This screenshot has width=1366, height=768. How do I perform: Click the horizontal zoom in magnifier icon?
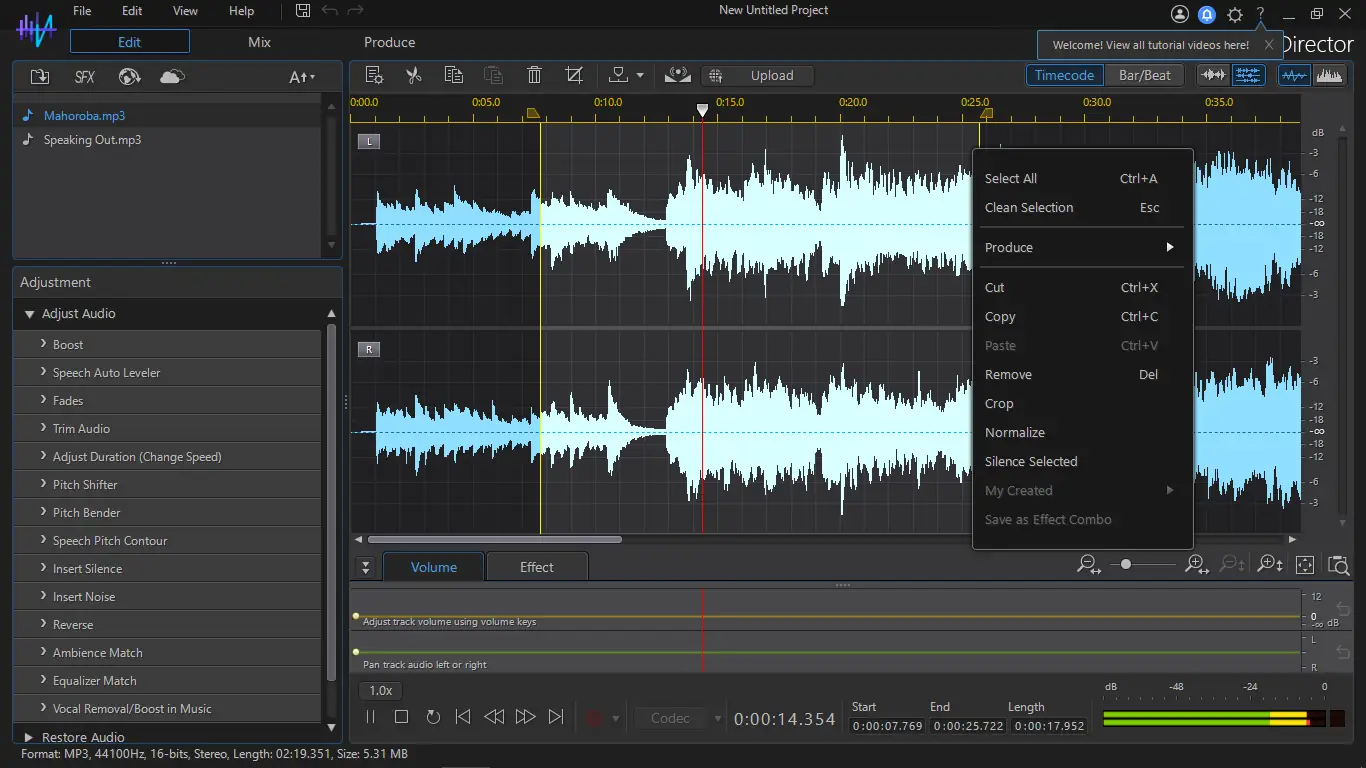pyautogui.click(x=1196, y=565)
